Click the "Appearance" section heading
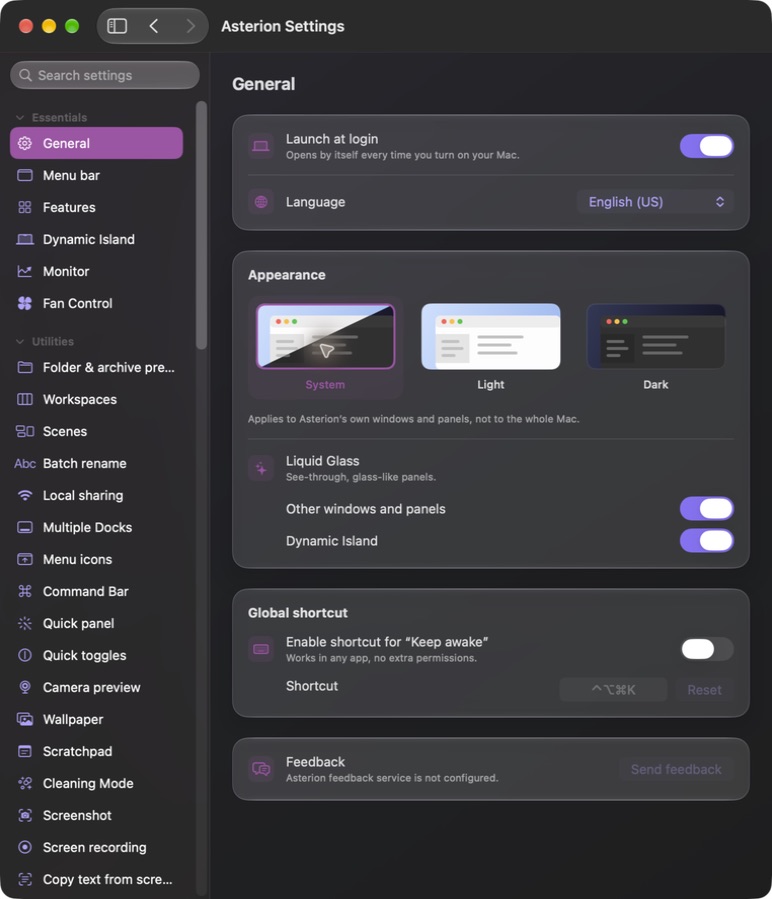Viewport: 772px width, 899px height. tap(287, 275)
